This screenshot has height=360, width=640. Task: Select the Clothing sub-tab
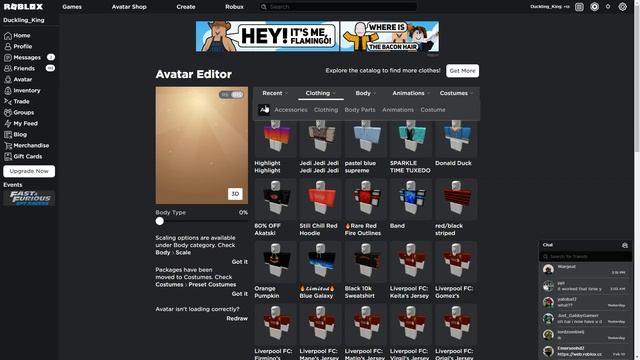point(326,110)
